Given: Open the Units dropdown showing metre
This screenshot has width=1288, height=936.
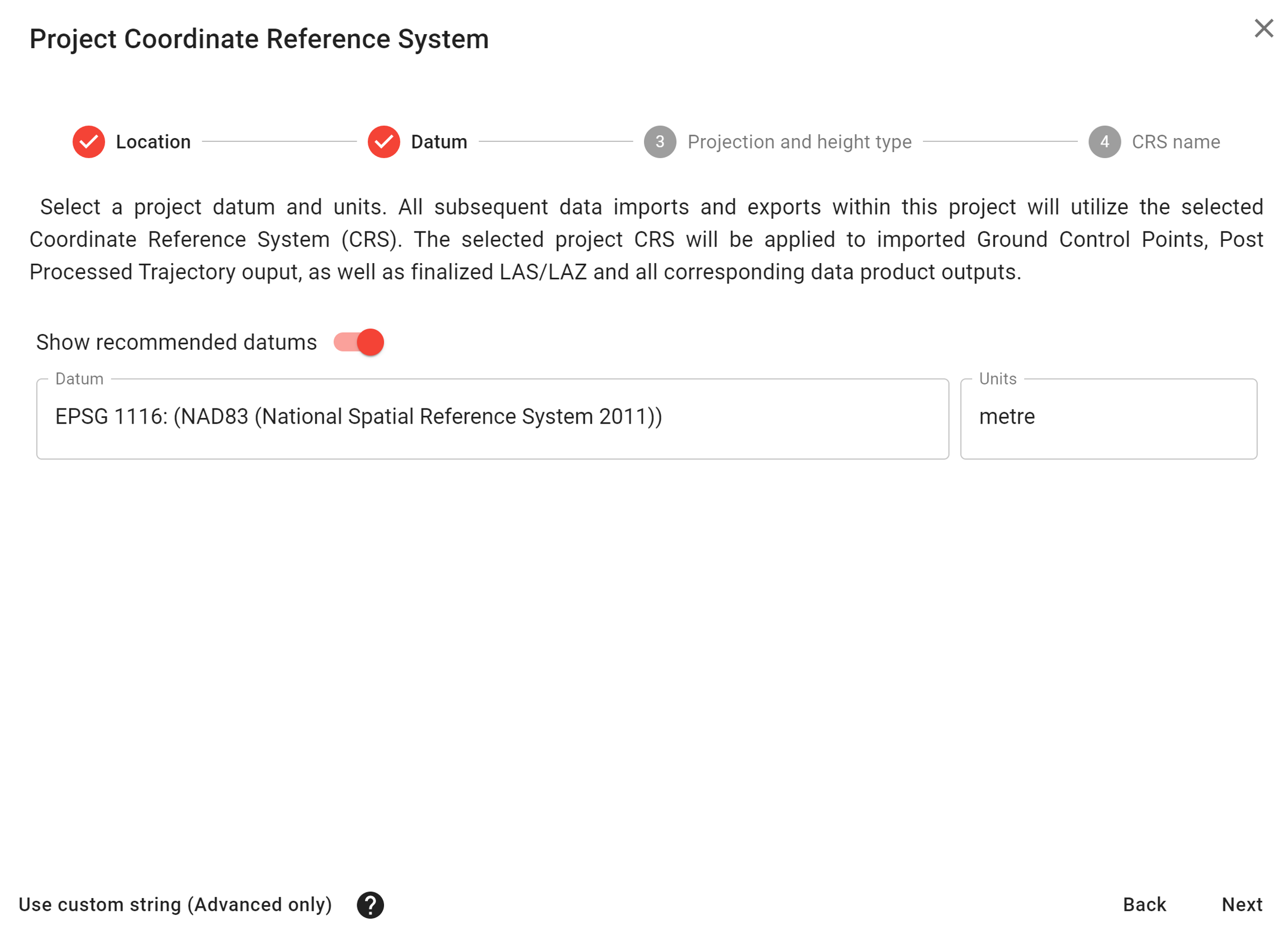Looking at the screenshot, I should tap(1108, 419).
